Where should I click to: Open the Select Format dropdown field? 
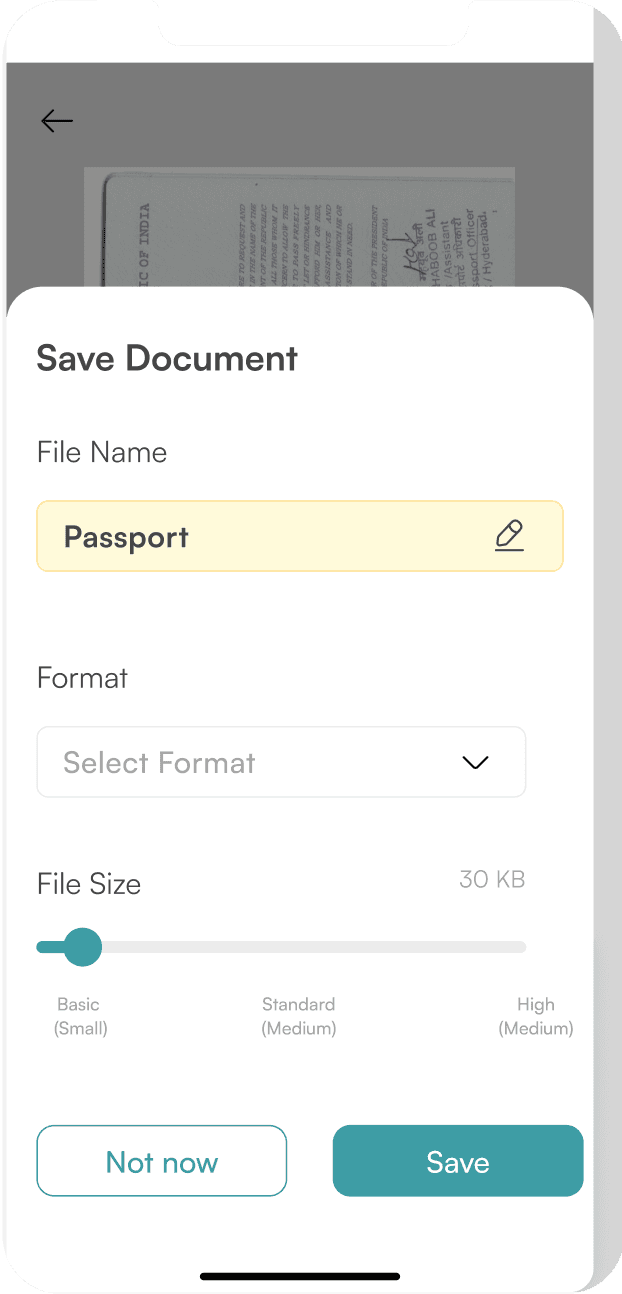281,762
